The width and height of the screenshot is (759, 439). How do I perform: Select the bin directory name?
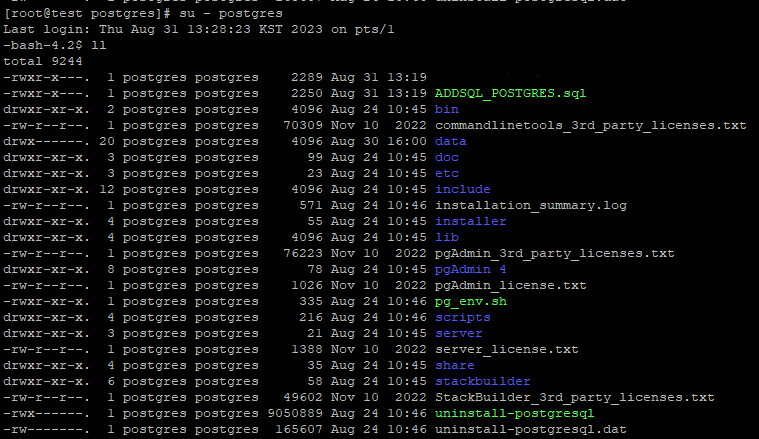pos(447,109)
